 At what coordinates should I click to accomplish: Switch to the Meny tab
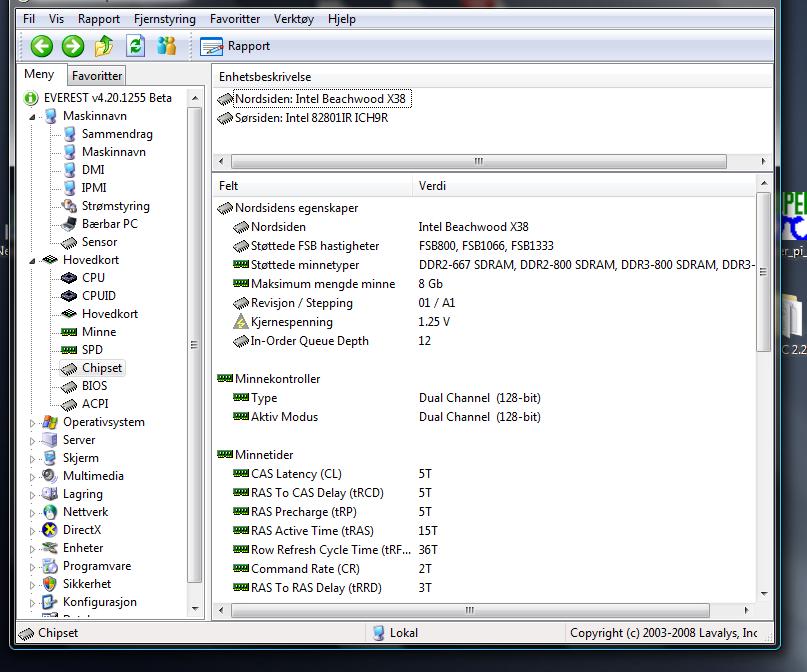pyautogui.click(x=39, y=74)
